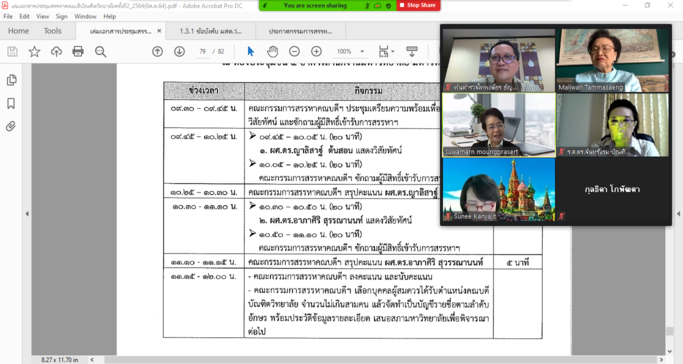Zoom out with the minus icon
Image resolution: width=683 pixels, height=364 pixels.
(x=294, y=51)
